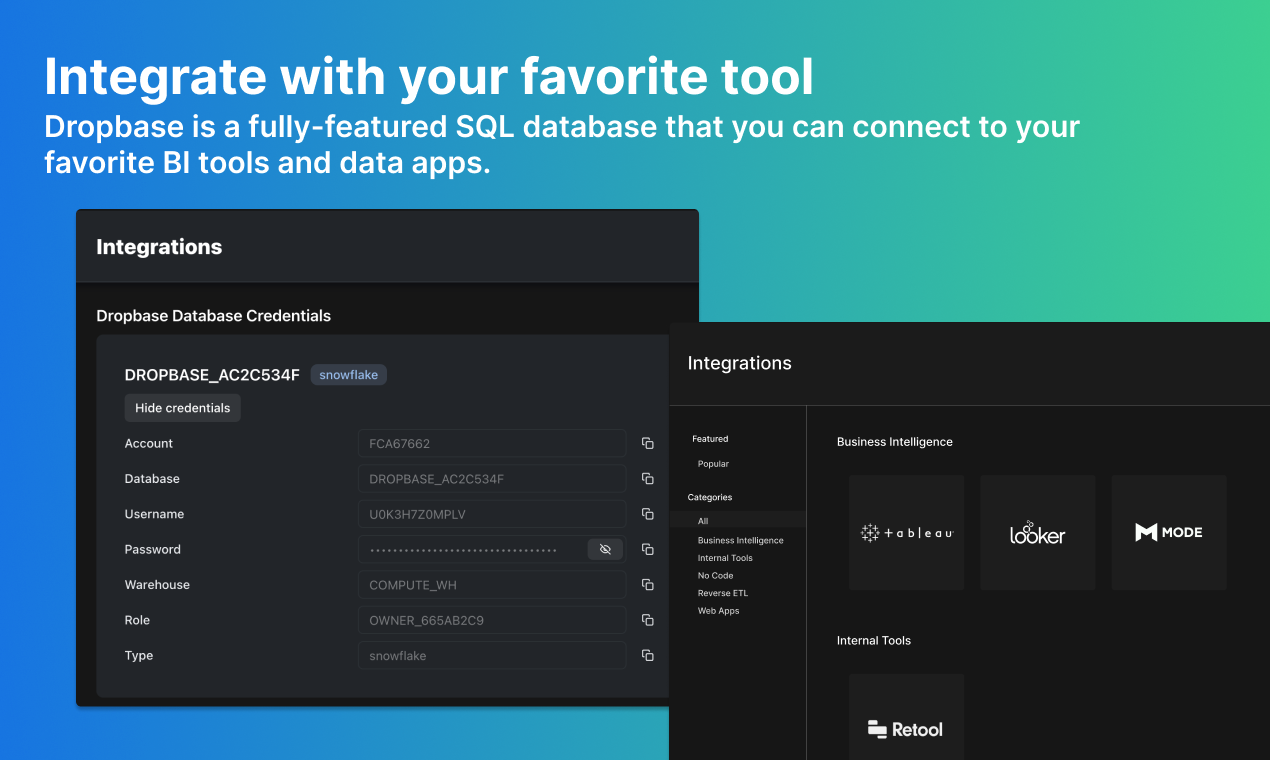Select the Web Apps category

(x=718, y=611)
